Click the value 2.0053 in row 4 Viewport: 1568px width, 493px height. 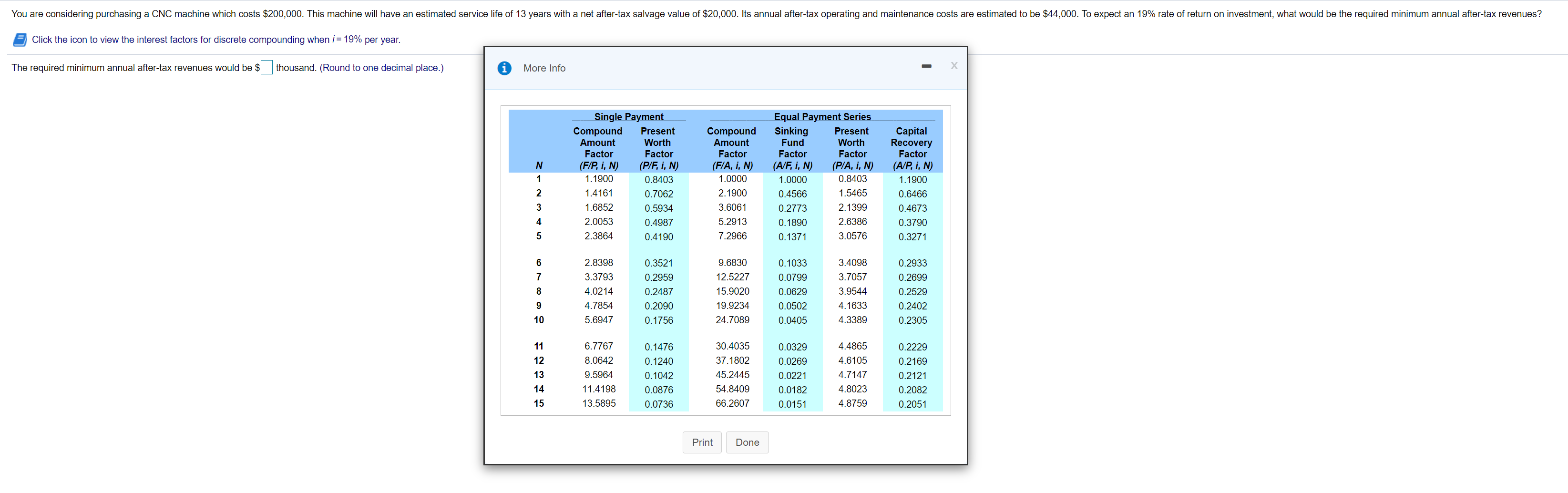point(599,222)
